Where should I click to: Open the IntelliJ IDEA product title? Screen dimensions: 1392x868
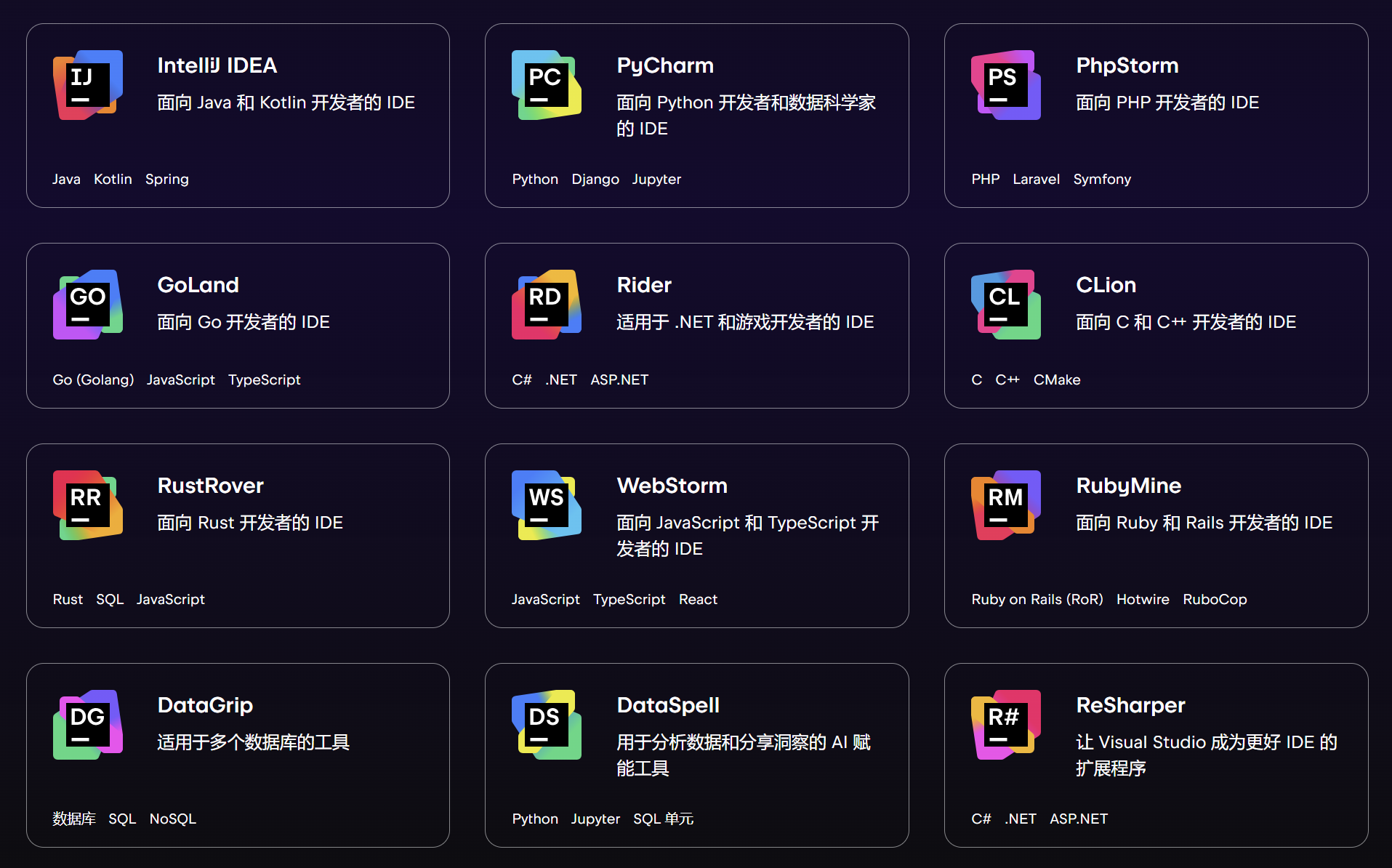click(x=217, y=65)
